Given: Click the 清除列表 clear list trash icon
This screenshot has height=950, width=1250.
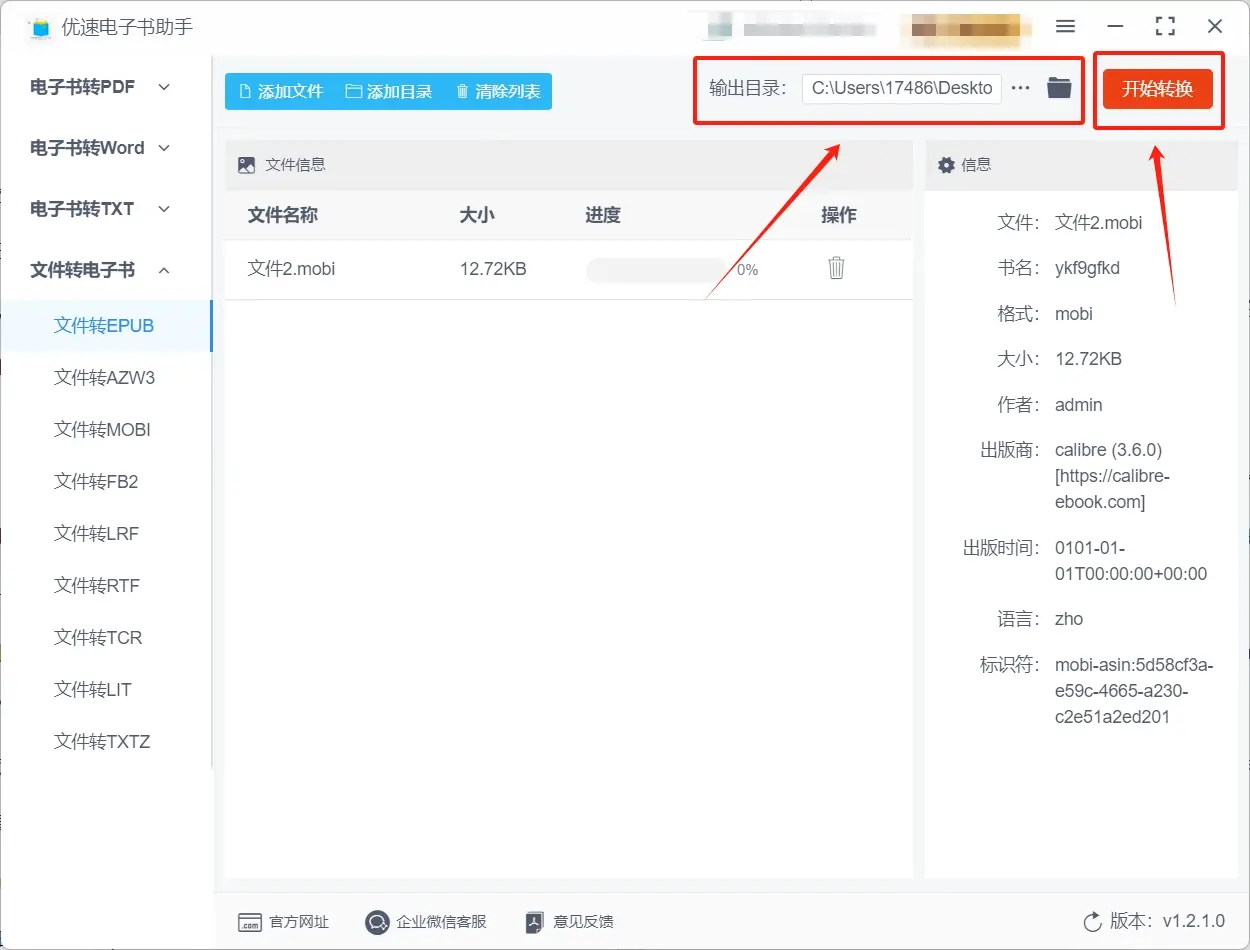Looking at the screenshot, I should coord(461,90).
